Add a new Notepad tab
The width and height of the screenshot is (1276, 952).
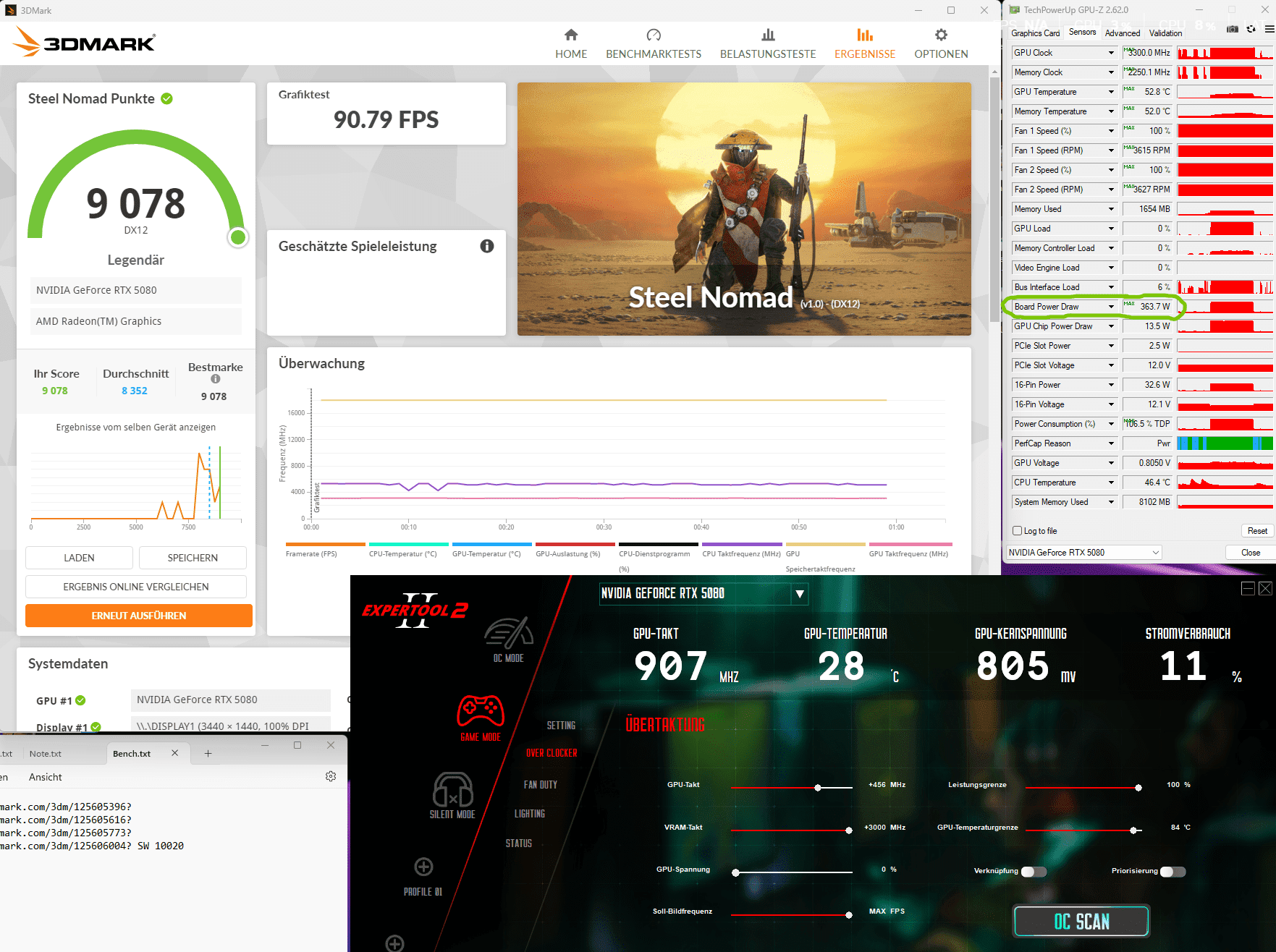pyautogui.click(x=208, y=753)
